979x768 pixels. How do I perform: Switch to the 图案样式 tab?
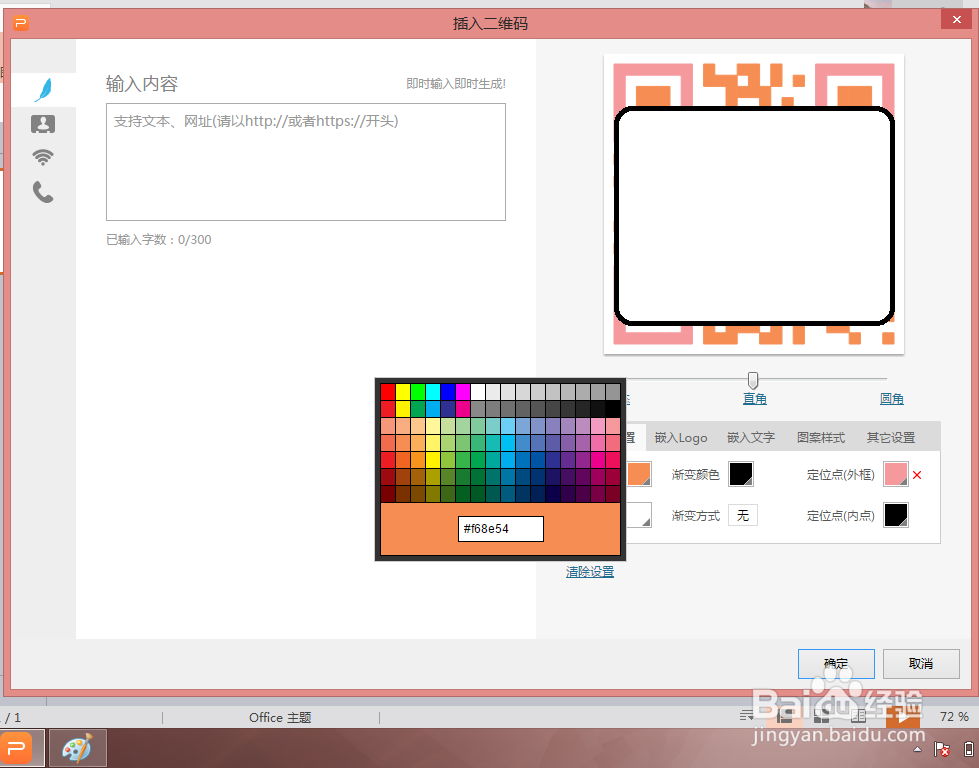[821, 438]
